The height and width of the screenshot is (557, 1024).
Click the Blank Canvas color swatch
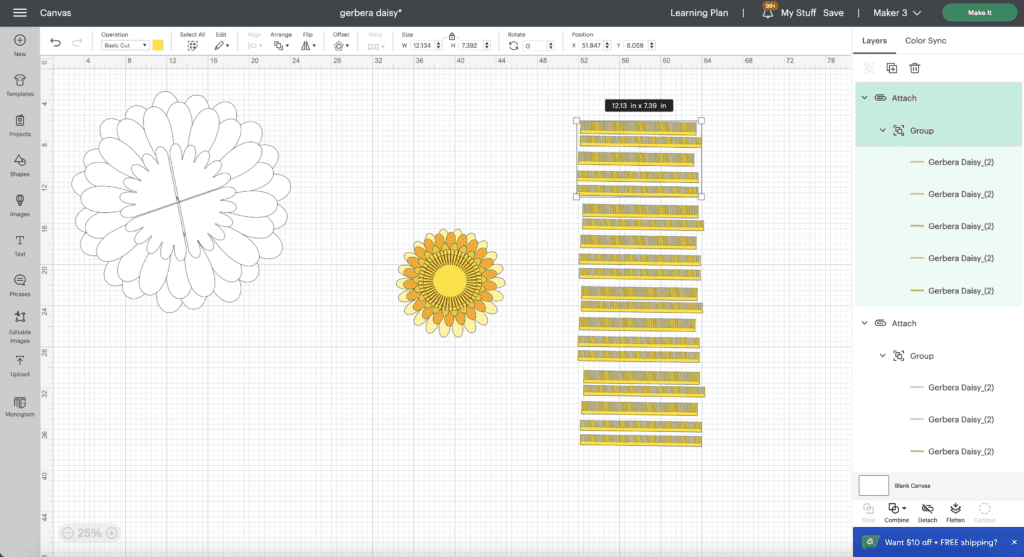point(873,486)
